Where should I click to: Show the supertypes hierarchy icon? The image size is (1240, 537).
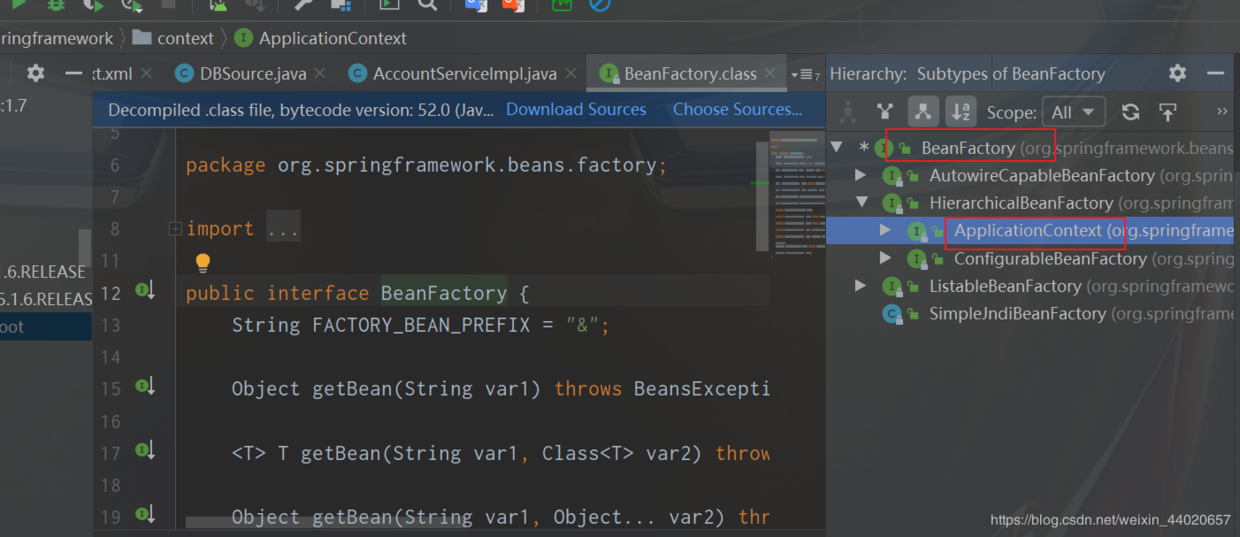(x=884, y=112)
